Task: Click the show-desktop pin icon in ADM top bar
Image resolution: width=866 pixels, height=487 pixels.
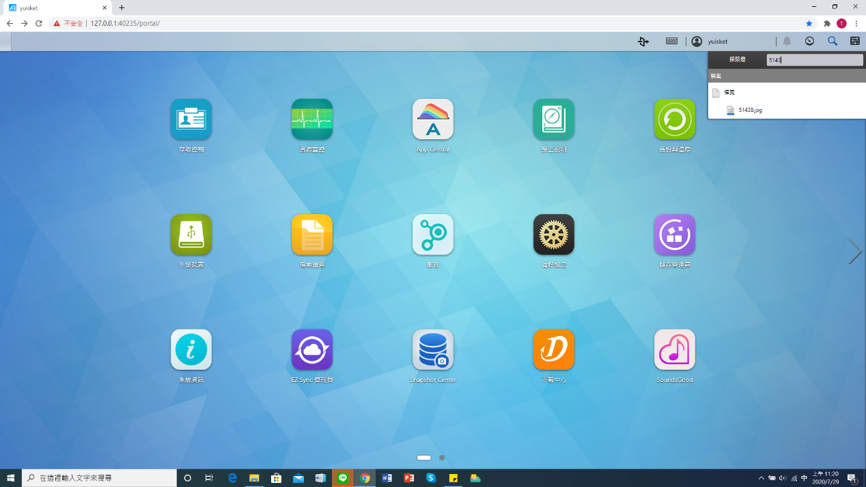Action: click(643, 41)
